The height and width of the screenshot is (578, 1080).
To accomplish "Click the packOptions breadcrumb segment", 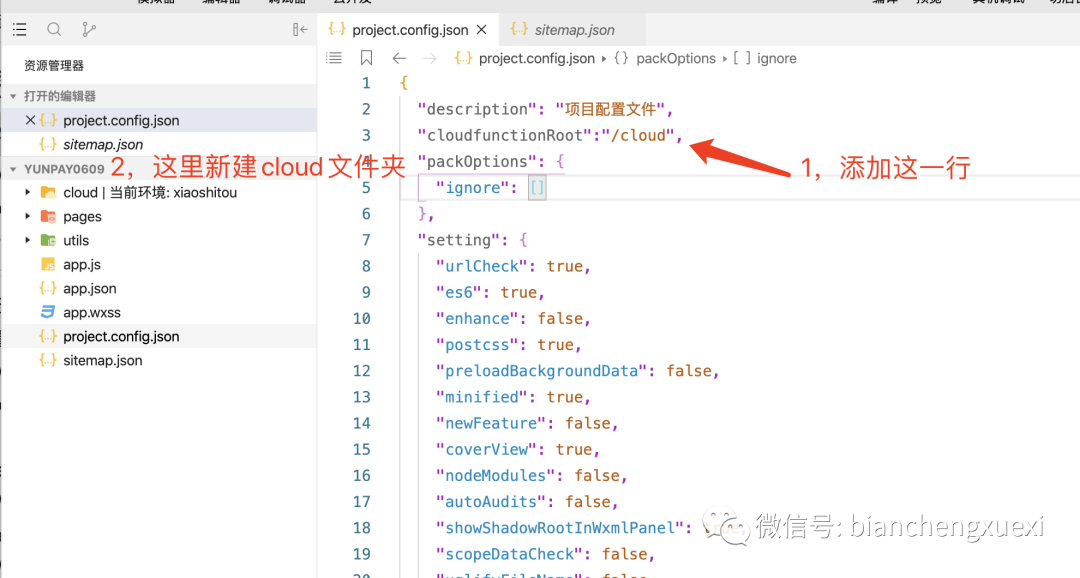I will [x=676, y=59].
